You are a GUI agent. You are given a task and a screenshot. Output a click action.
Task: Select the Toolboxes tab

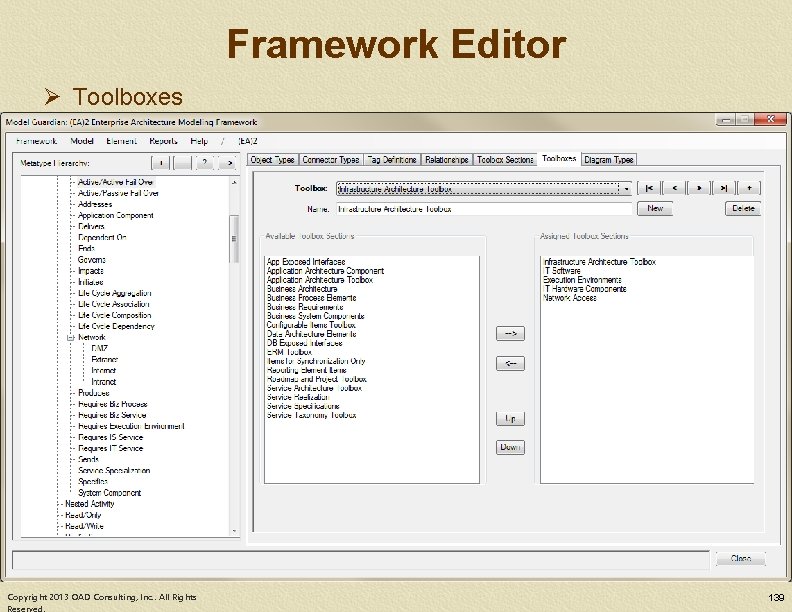pyautogui.click(x=559, y=159)
